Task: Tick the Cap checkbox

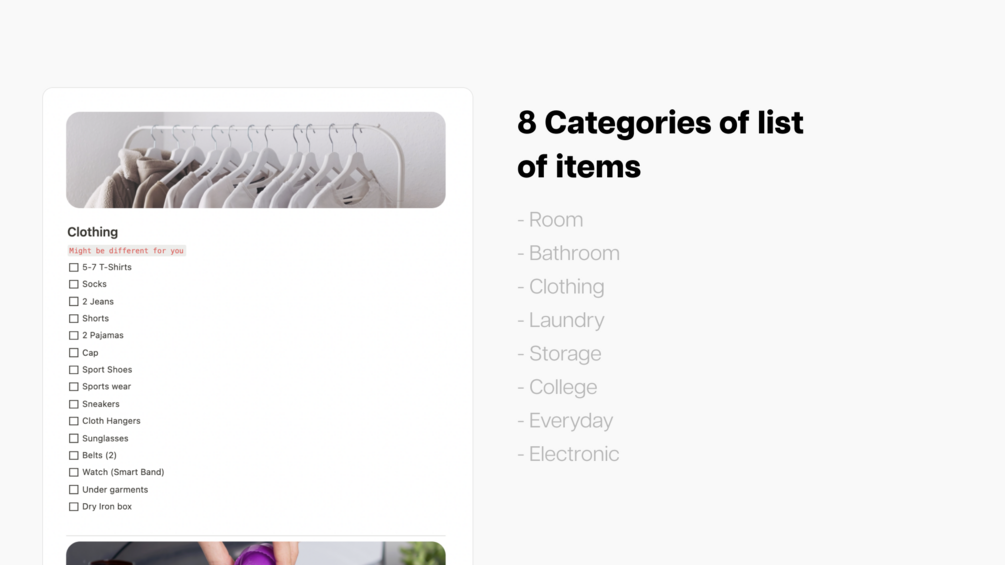Action: [x=74, y=352]
